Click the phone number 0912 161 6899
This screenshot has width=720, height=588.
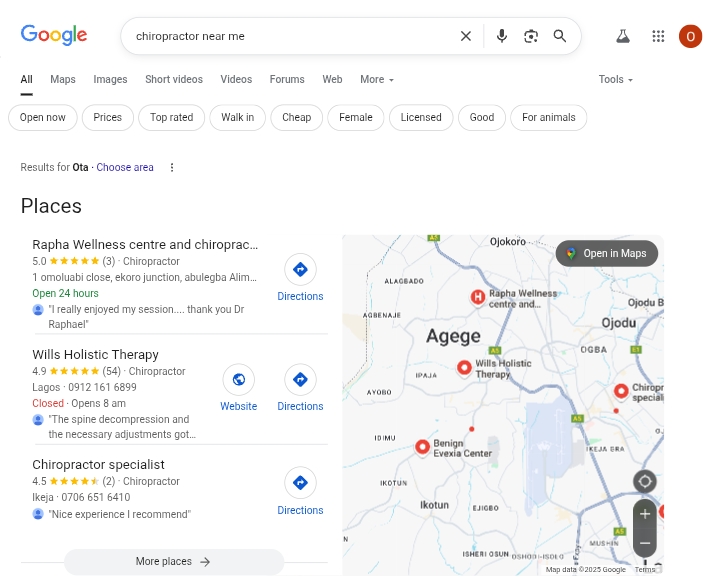tap(102, 387)
